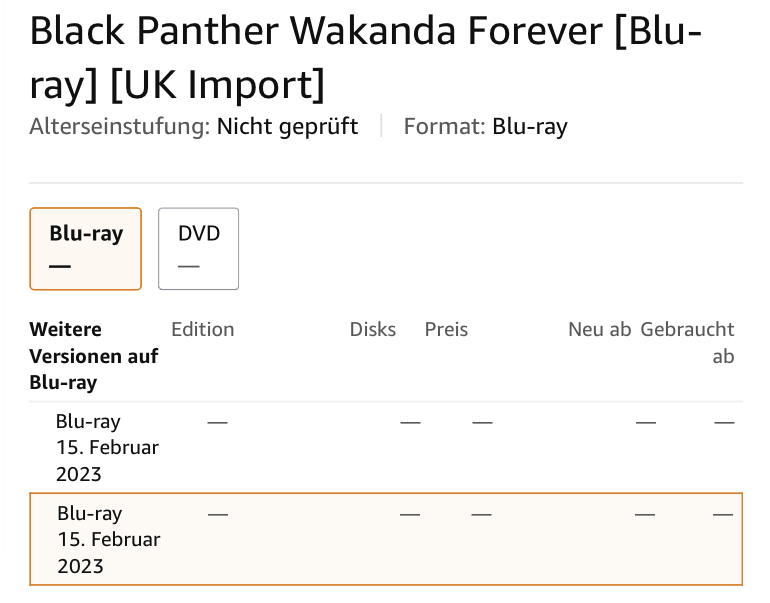
Task: Click the Black Panther Wakanda Forever title
Action: [366, 57]
